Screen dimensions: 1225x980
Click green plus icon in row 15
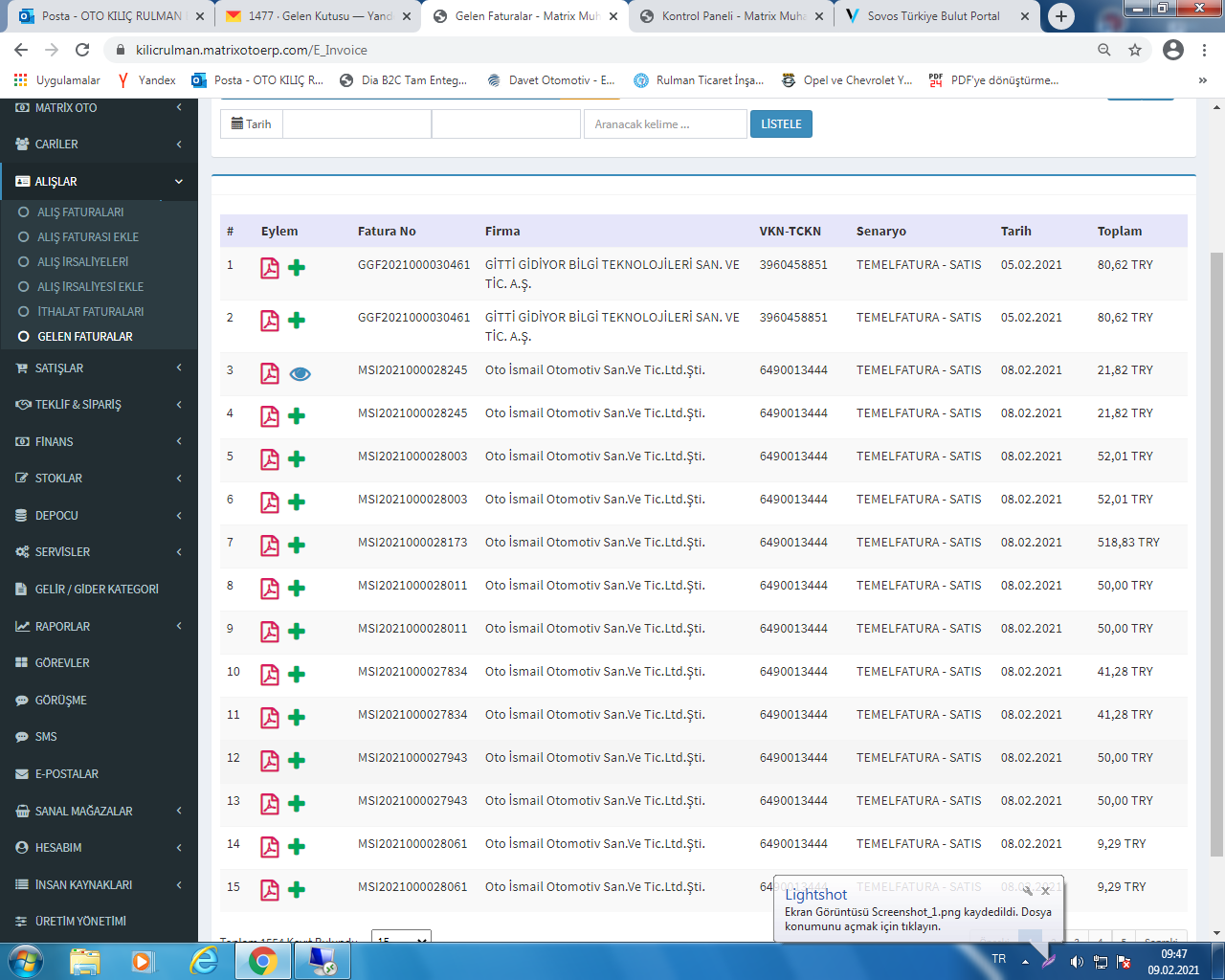(297, 890)
